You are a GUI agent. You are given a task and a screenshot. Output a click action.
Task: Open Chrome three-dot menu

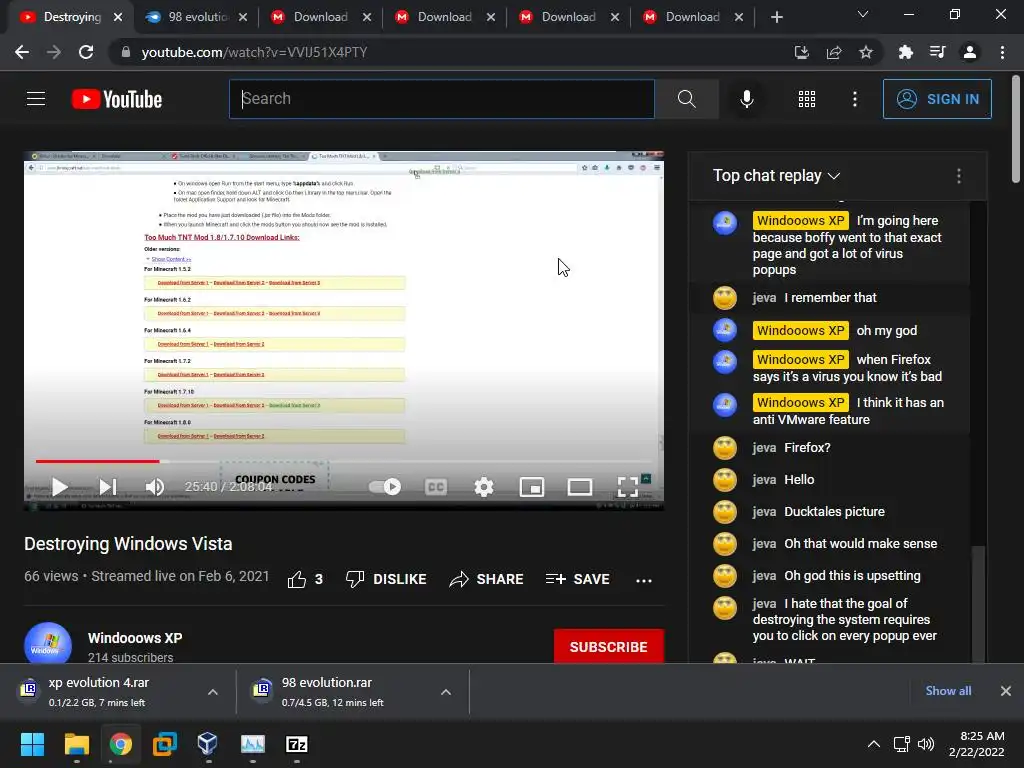pos(1002,52)
